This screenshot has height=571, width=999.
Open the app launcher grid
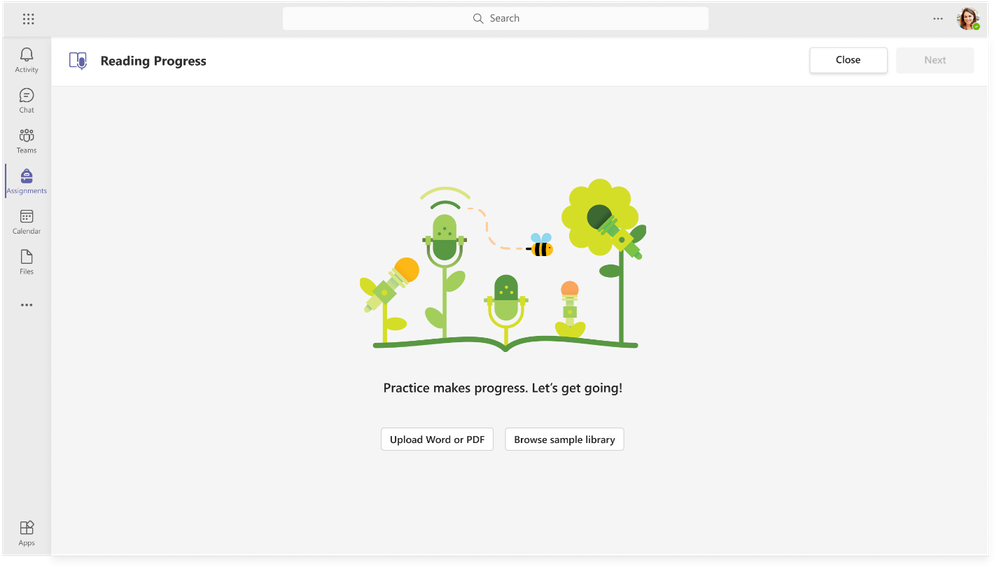click(x=28, y=19)
